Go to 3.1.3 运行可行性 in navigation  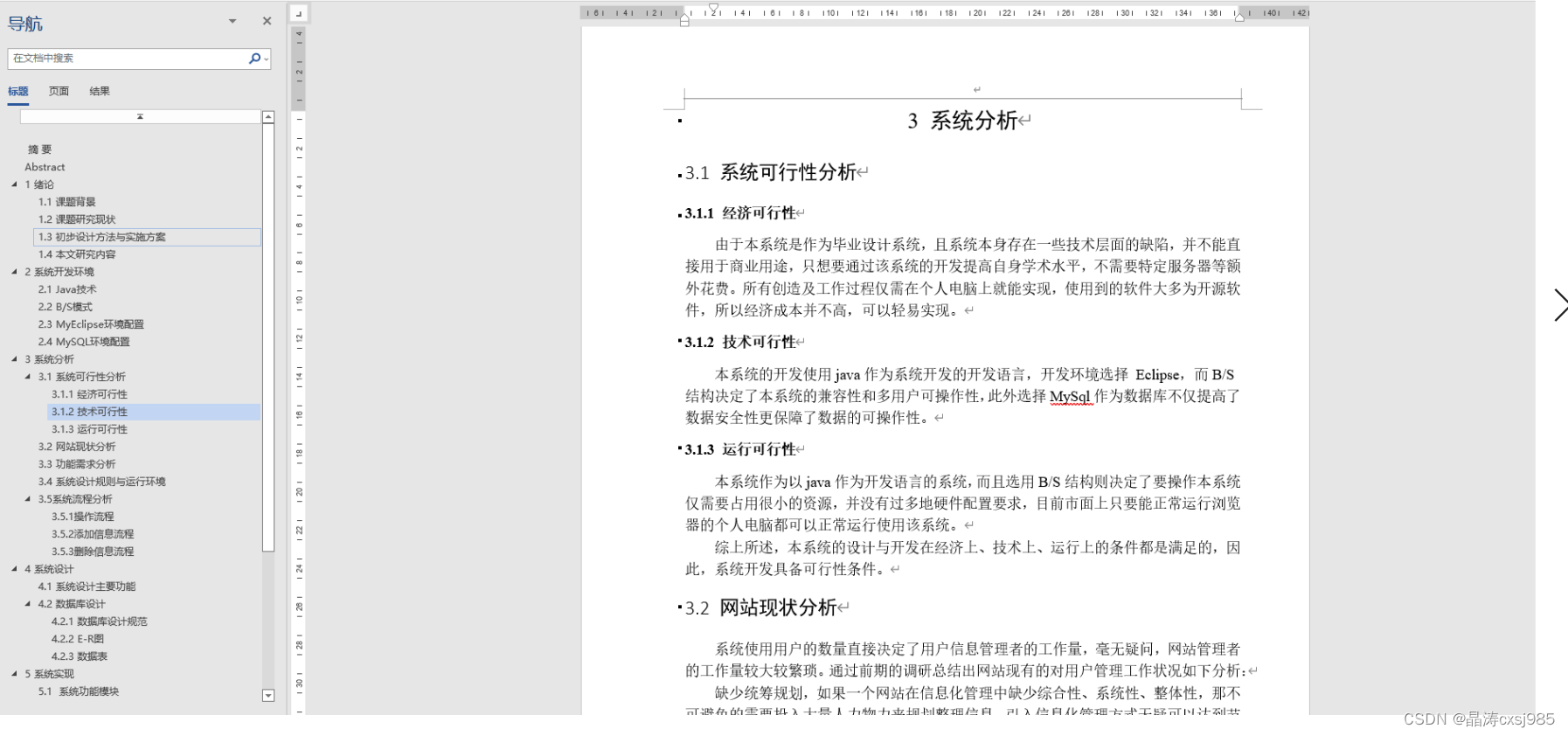click(89, 429)
